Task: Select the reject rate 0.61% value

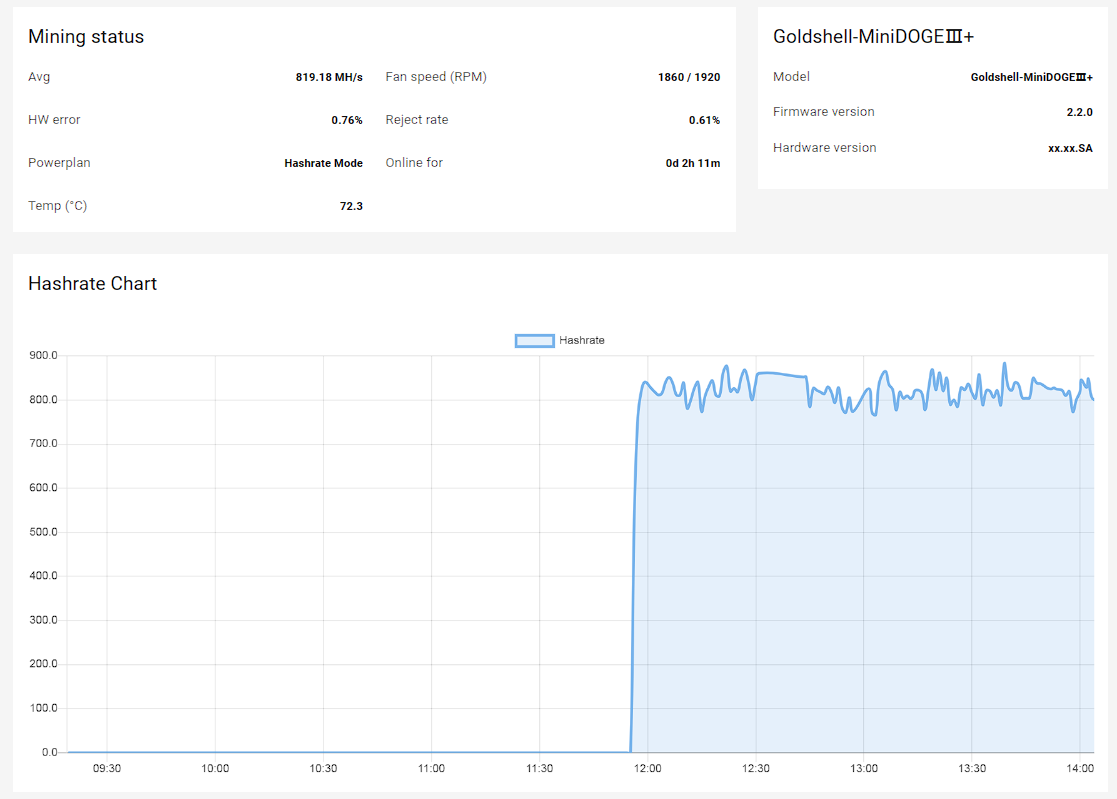Action: (704, 120)
